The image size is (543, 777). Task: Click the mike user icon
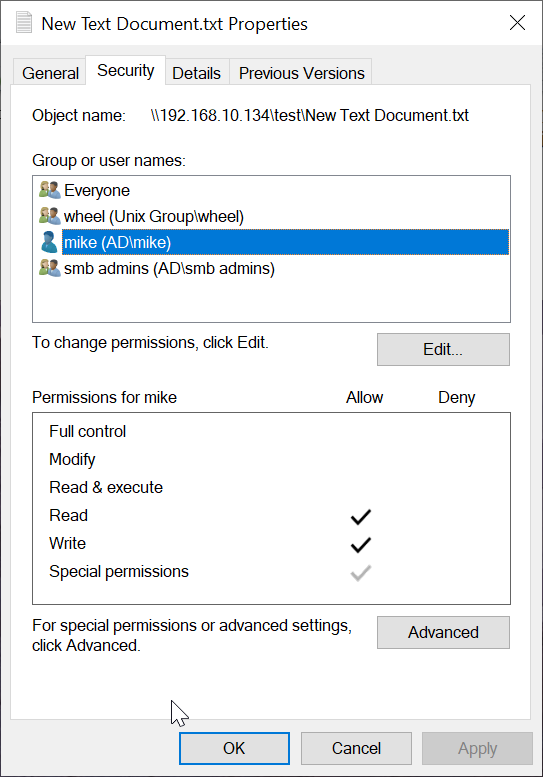50,242
